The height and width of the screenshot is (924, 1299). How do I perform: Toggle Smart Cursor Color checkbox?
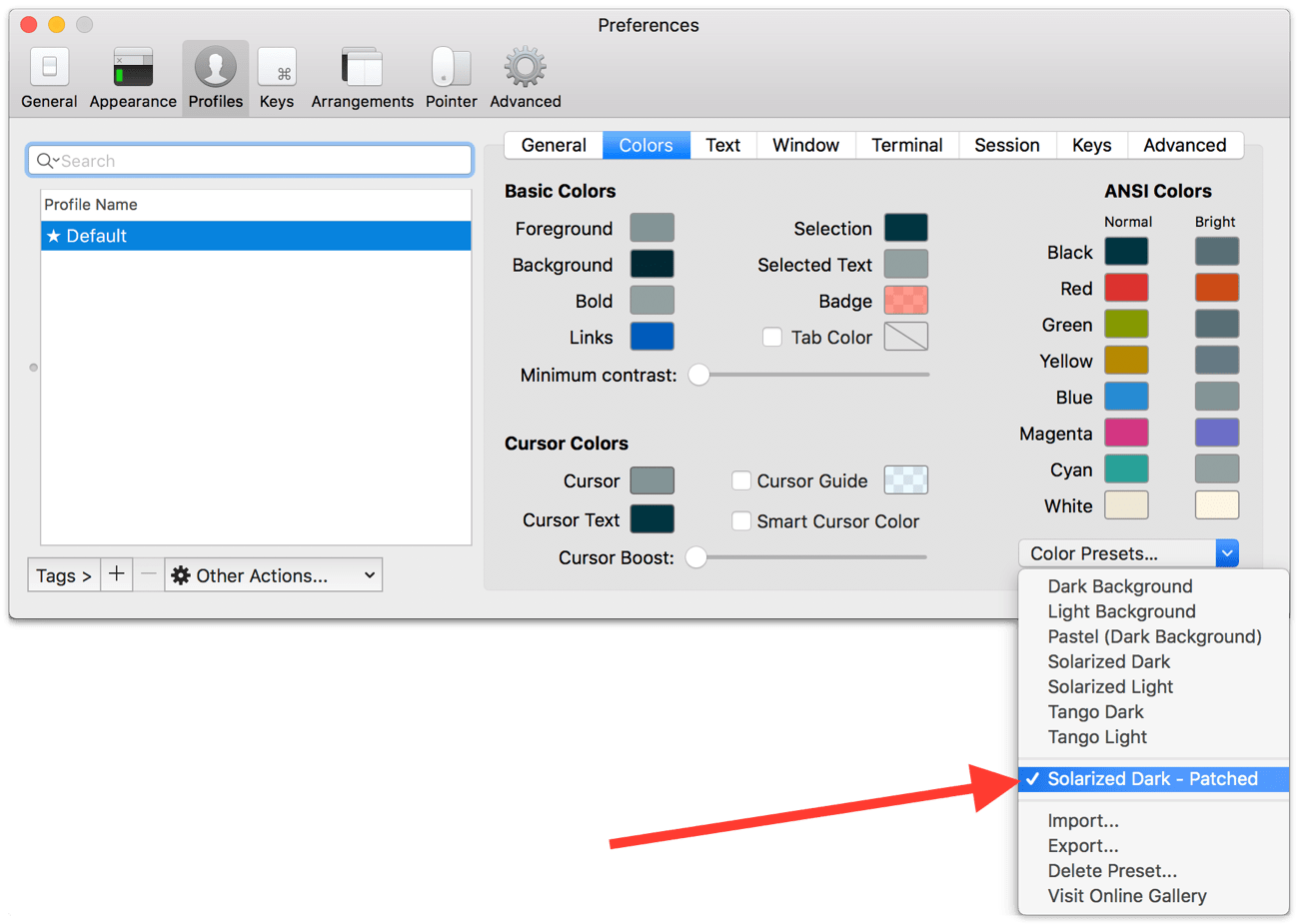point(741,520)
